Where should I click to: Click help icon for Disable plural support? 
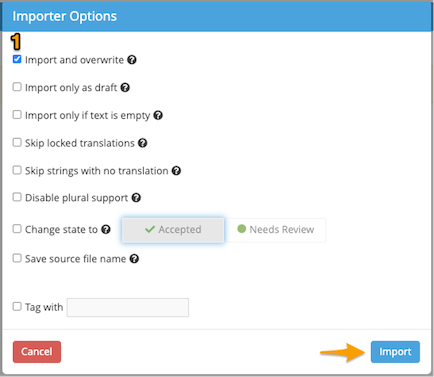click(x=136, y=197)
